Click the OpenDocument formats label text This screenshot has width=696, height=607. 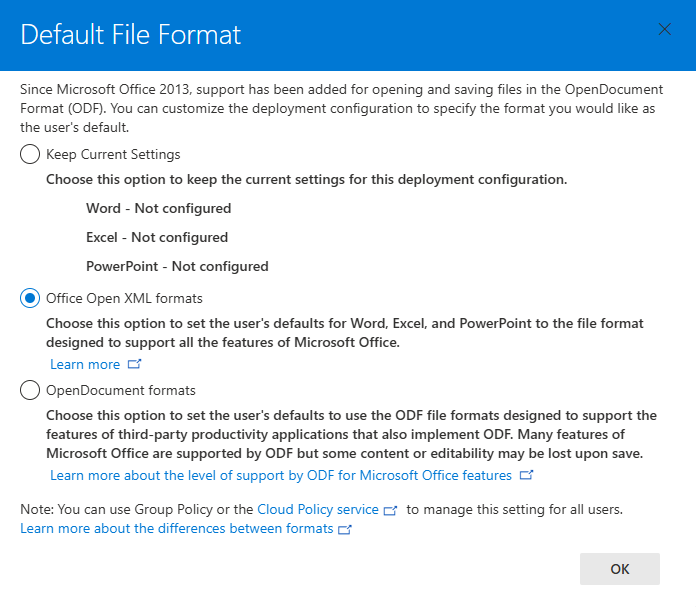point(121,390)
